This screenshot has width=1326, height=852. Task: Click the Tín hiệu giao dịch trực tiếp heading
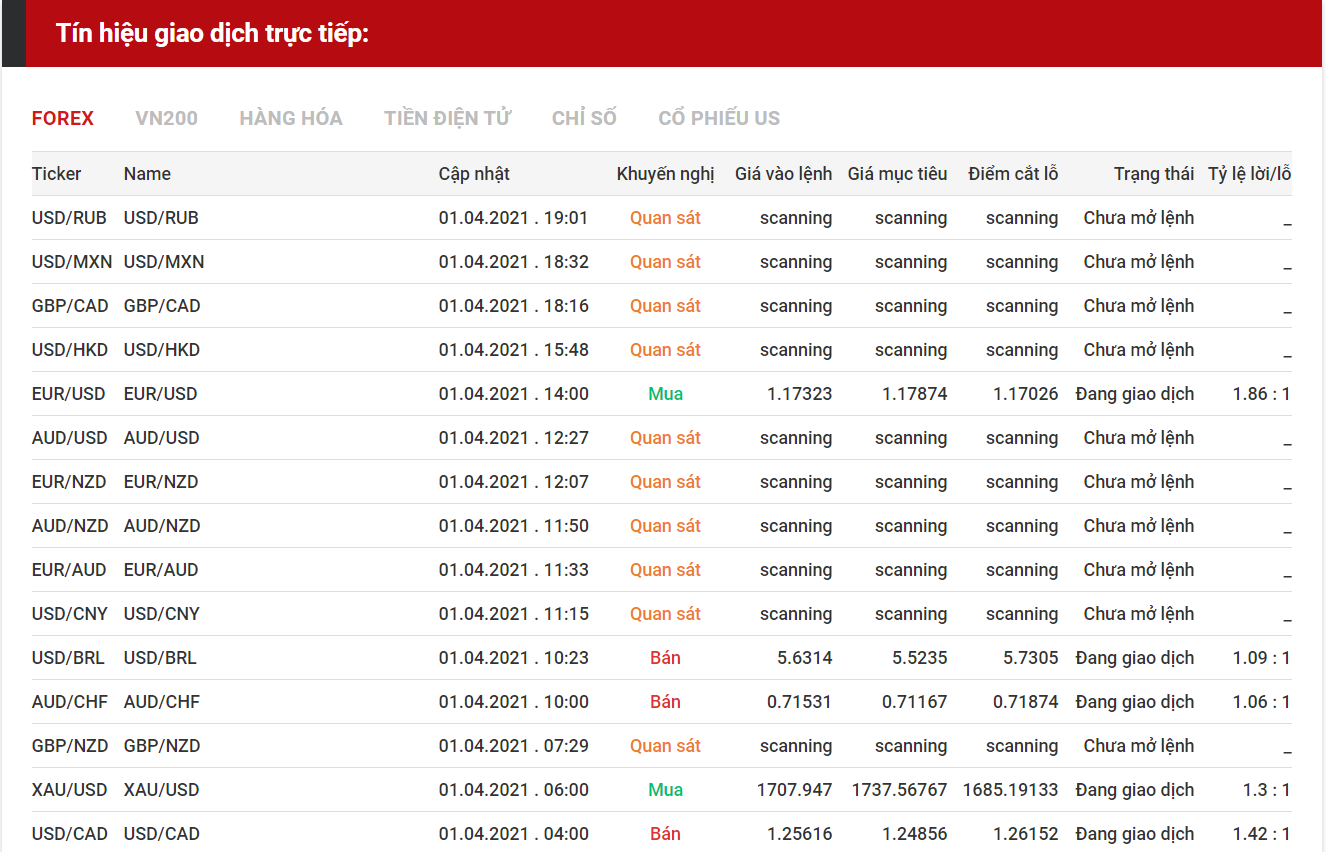213,33
